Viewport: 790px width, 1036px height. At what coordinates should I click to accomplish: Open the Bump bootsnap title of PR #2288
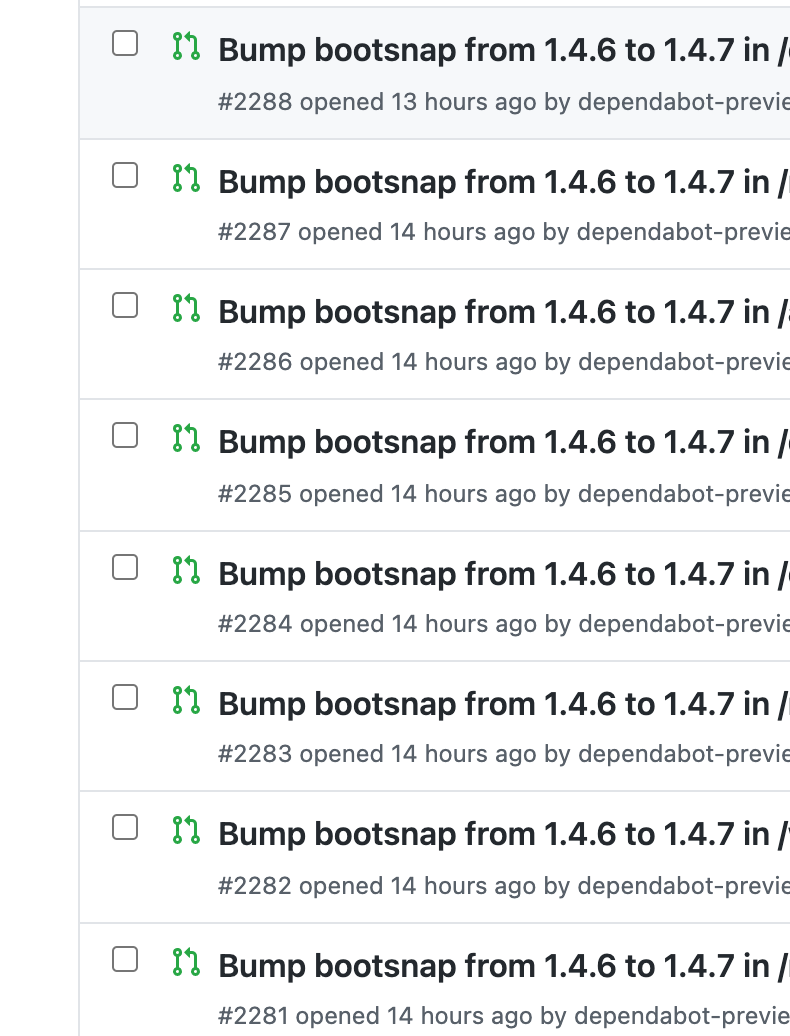(504, 50)
